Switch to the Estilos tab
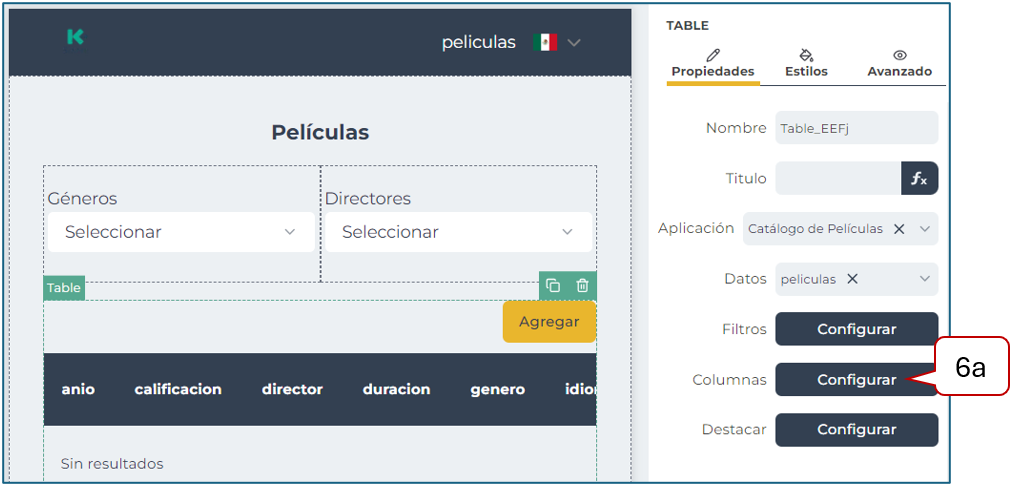1012x488 pixels. [806, 63]
